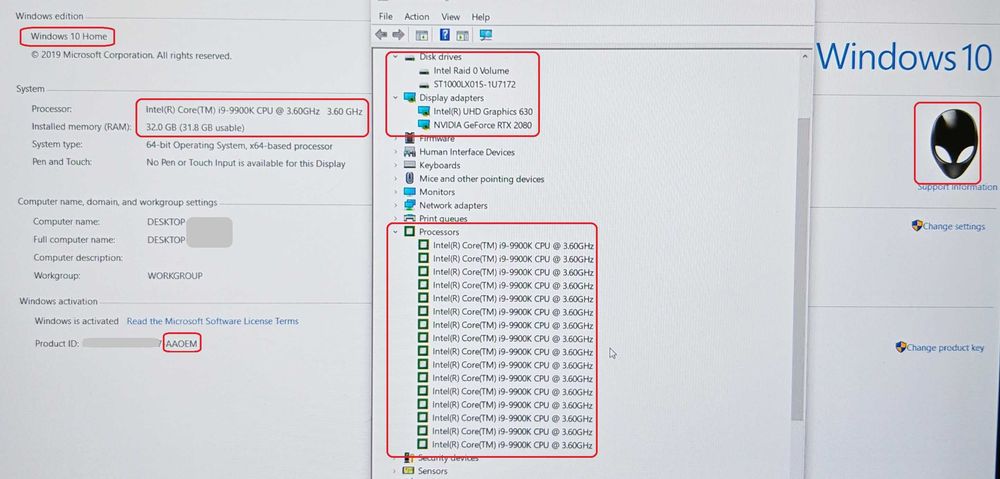This screenshot has height=479, width=1000.
Task: Select the Network adapters category icon
Action: pyautogui.click(x=409, y=205)
